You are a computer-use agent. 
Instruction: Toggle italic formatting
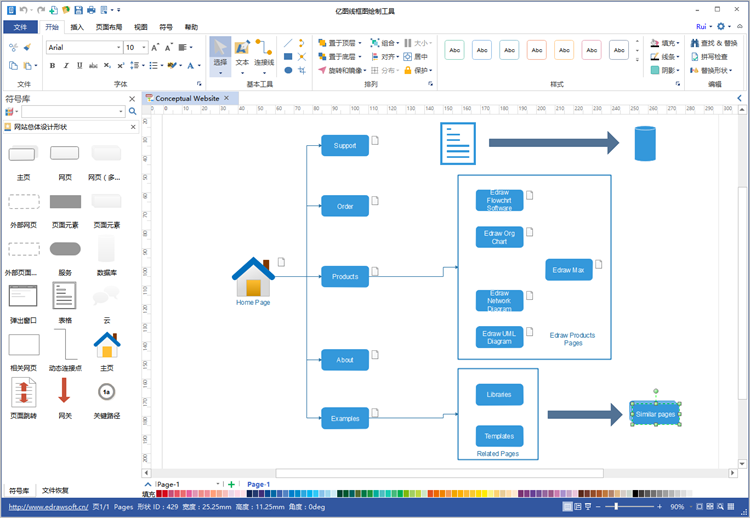pyautogui.click(x=66, y=66)
